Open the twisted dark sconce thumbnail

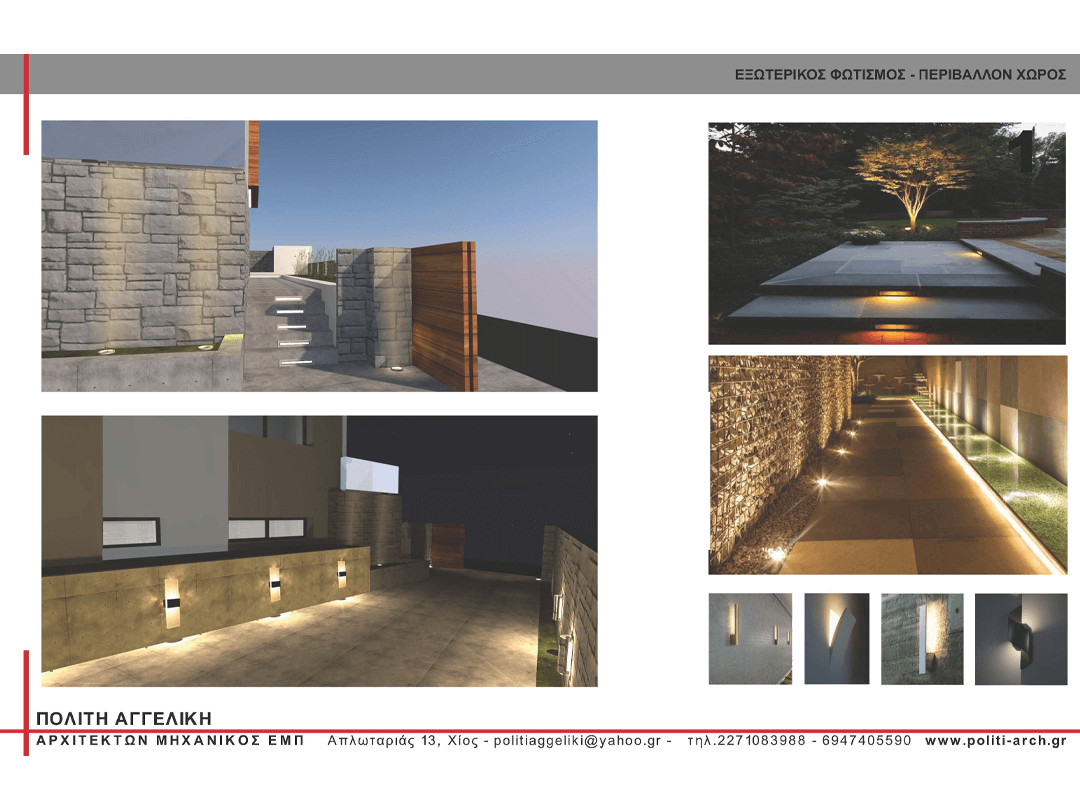tap(1021, 638)
